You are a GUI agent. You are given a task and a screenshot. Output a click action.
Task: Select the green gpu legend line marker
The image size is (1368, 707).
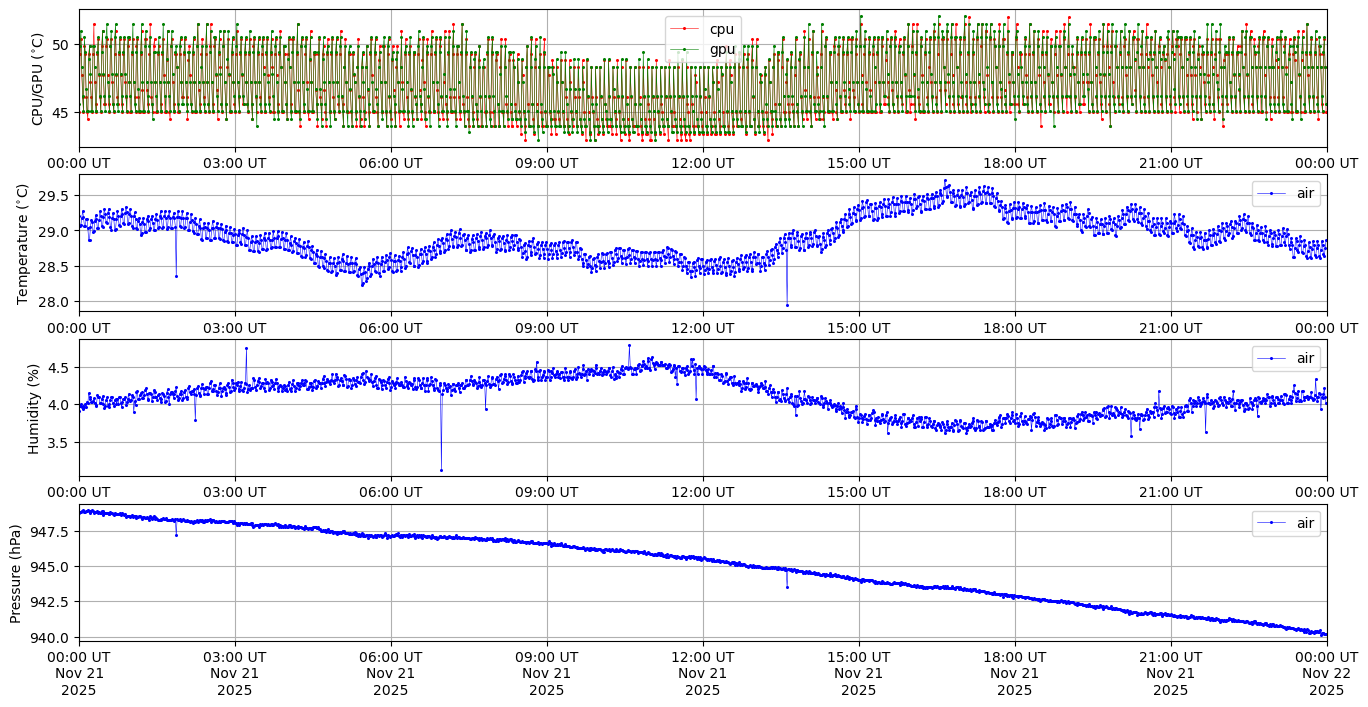point(685,49)
